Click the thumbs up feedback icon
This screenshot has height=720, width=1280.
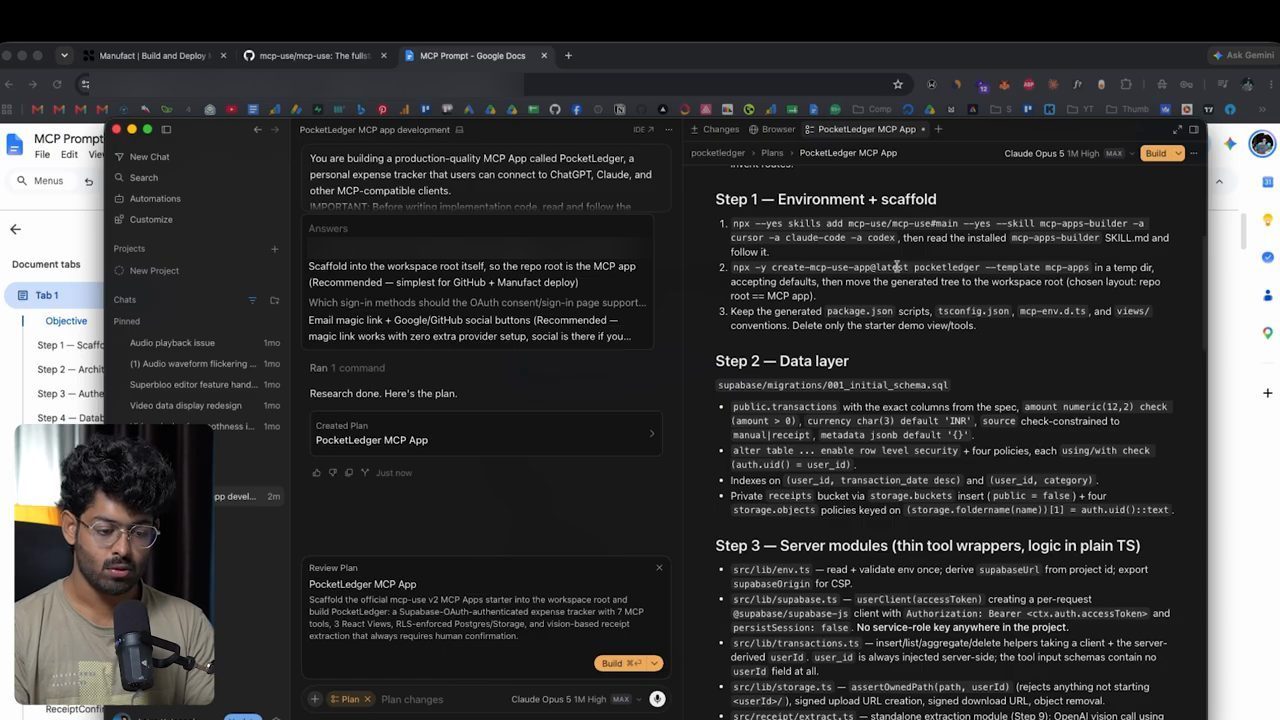click(317, 473)
